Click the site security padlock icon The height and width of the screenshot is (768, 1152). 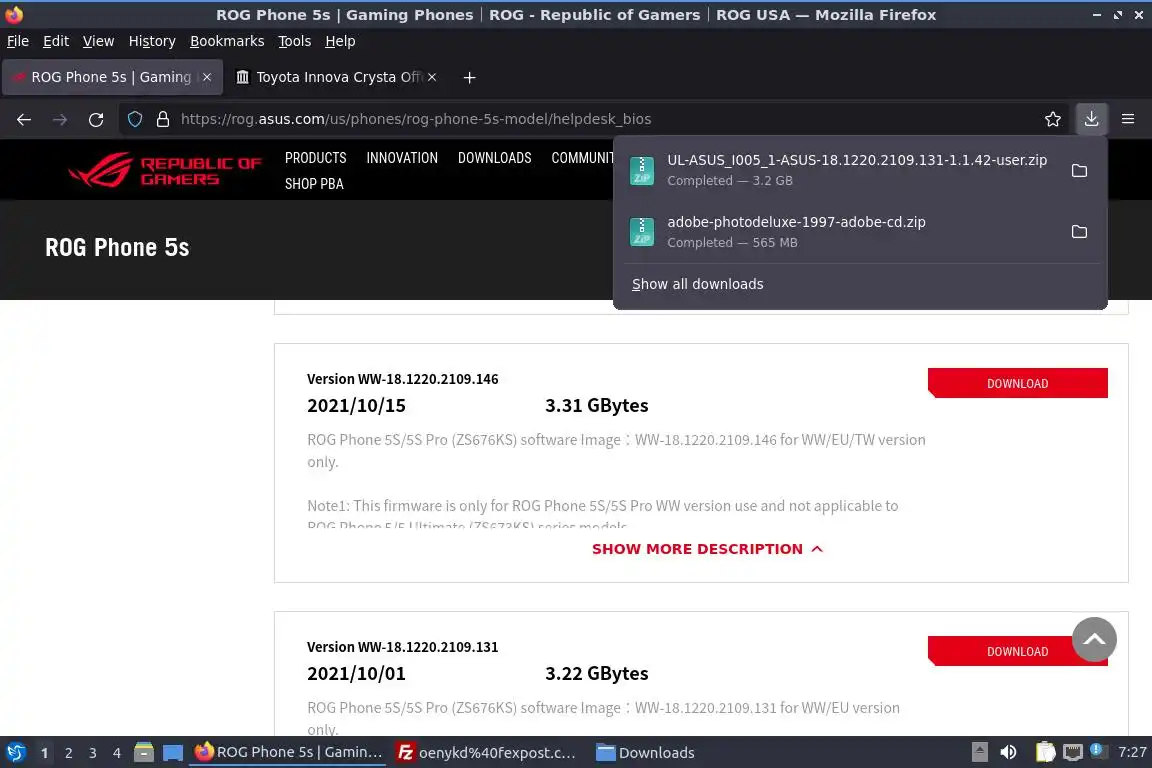[x=163, y=119]
